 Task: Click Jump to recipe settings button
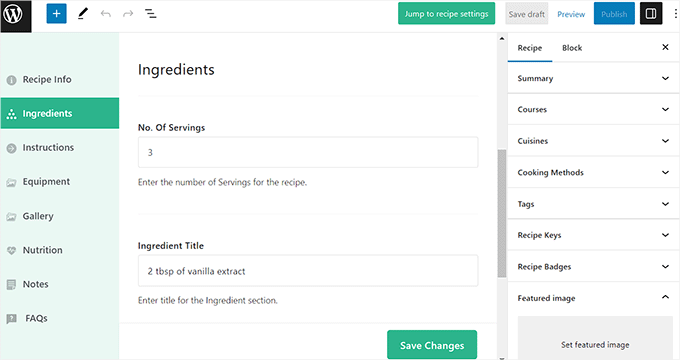(447, 14)
